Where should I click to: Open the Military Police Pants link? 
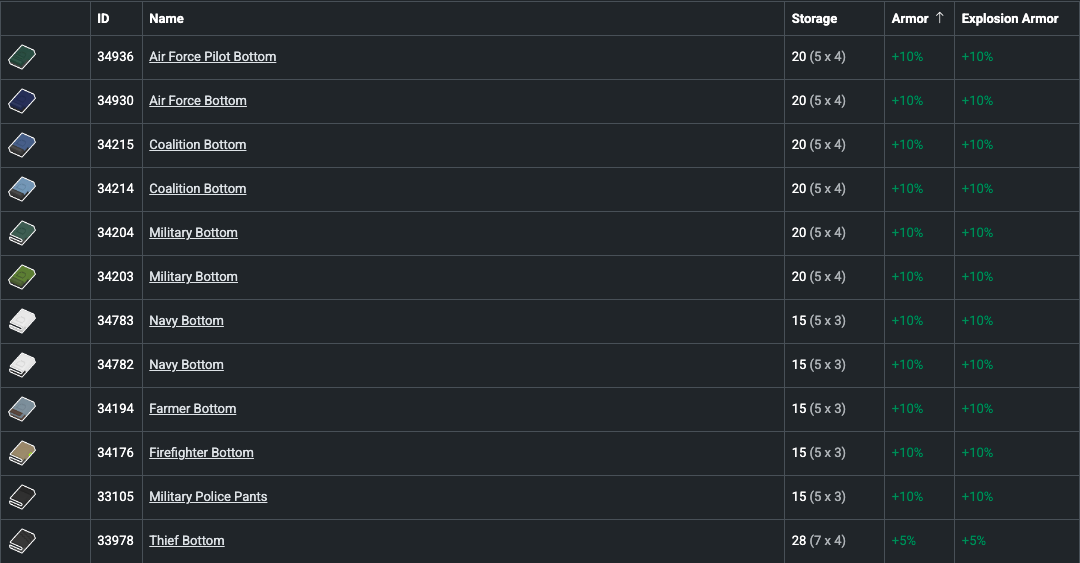tap(208, 497)
